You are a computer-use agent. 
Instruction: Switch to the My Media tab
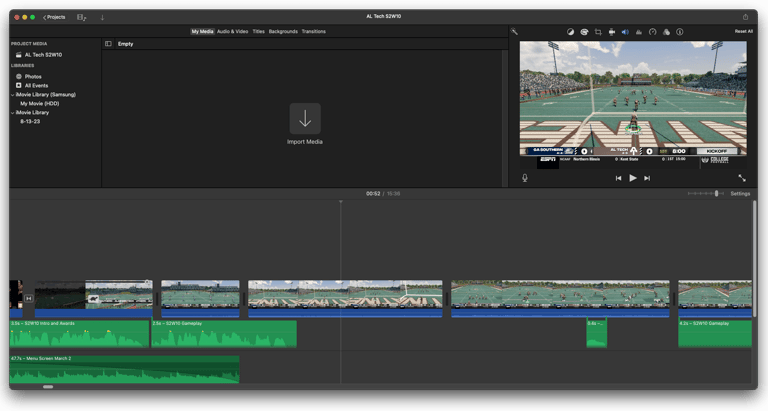[202, 31]
